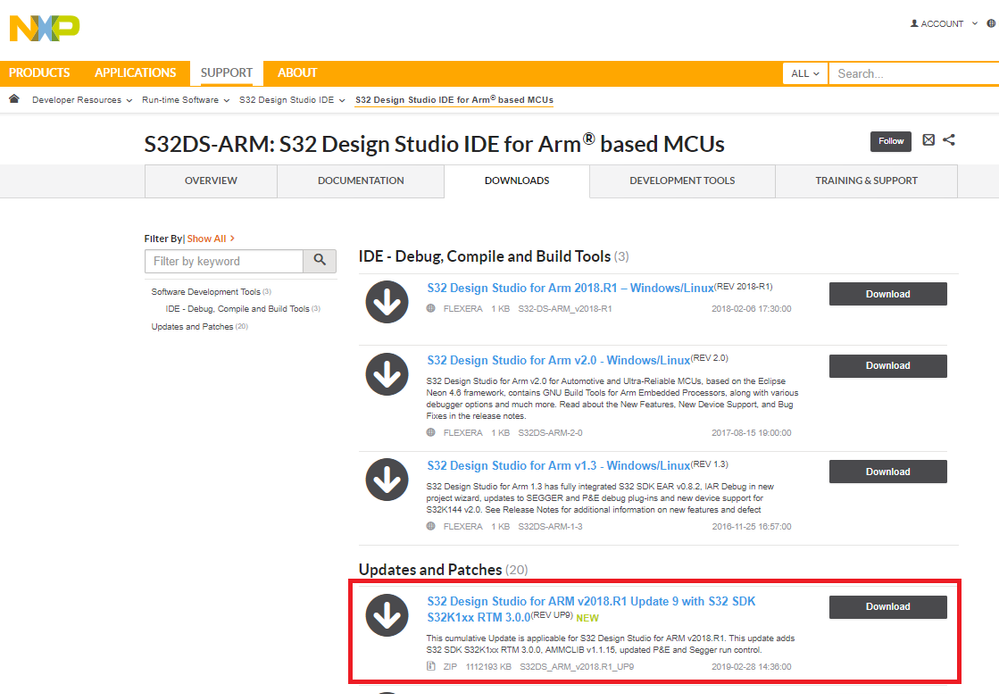Download S32 Design Studio for Arm v2.0
999x694 pixels.
pos(888,366)
